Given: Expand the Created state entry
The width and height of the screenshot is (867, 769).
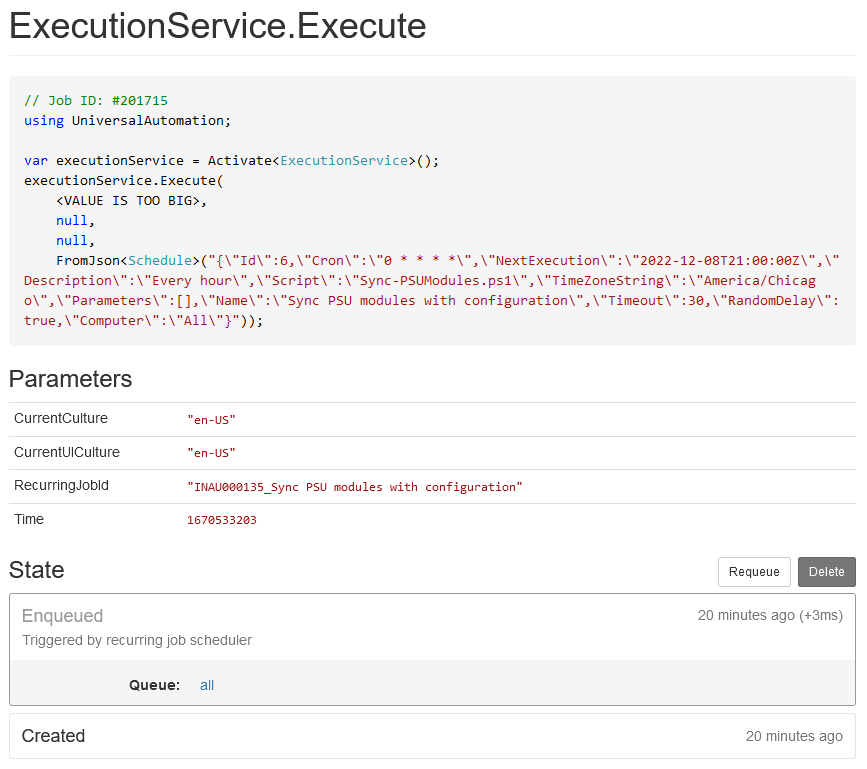Looking at the screenshot, I should tap(53, 736).
